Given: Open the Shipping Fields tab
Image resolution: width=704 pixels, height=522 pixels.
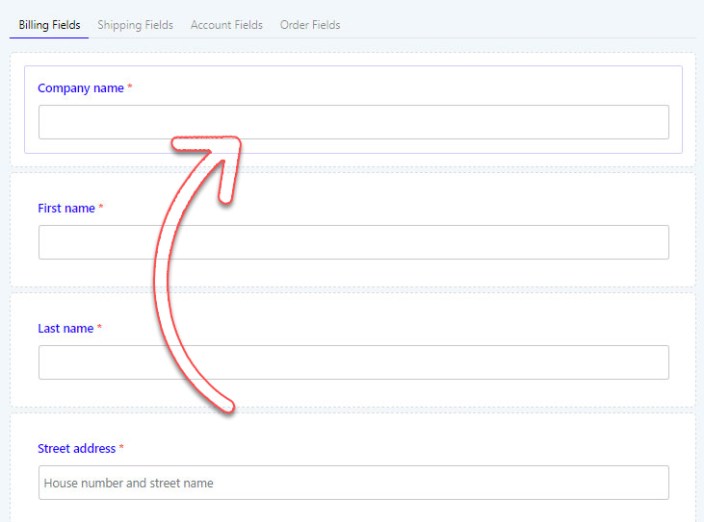Looking at the screenshot, I should (x=135, y=25).
